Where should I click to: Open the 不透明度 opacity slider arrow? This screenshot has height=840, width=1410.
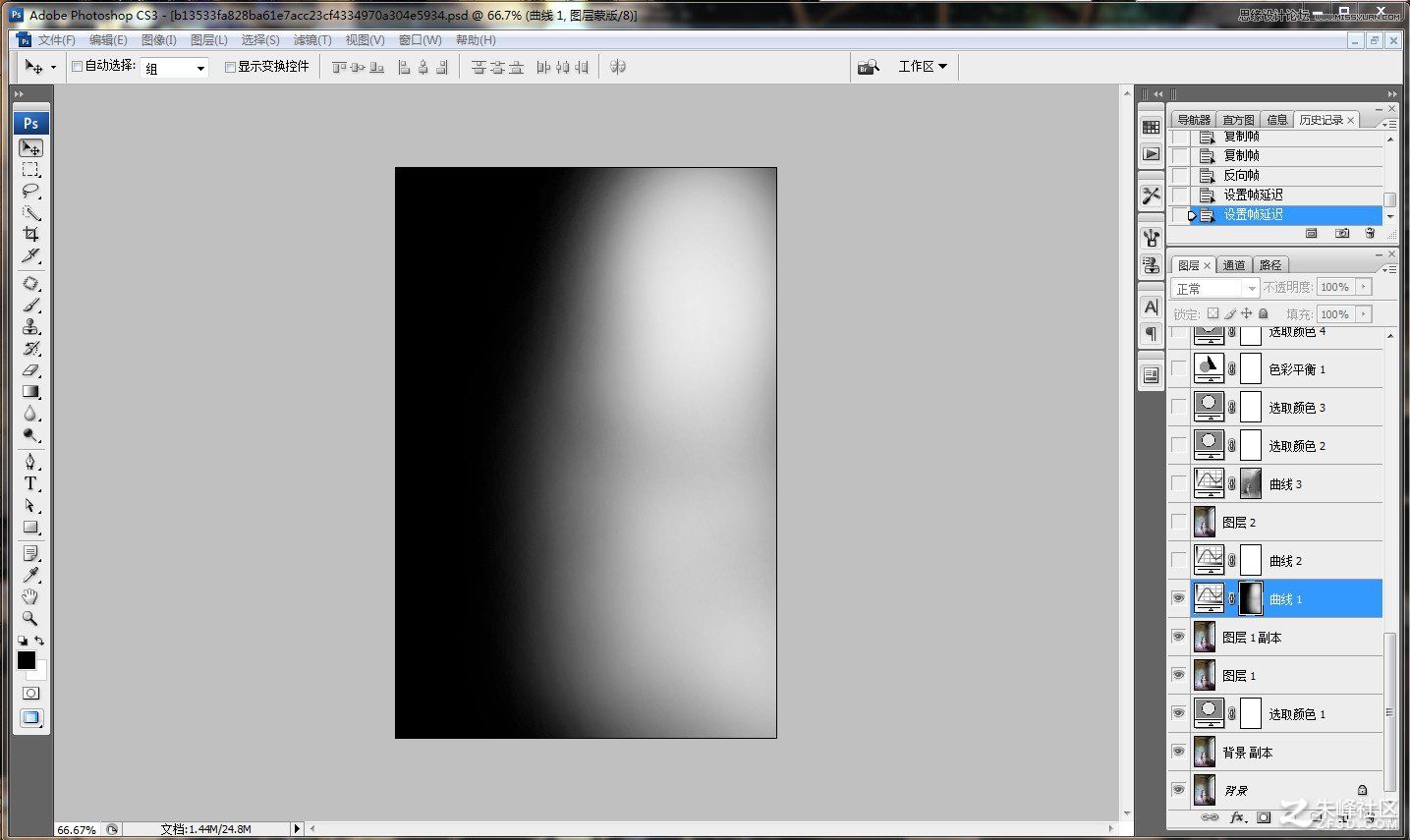click(x=1364, y=287)
